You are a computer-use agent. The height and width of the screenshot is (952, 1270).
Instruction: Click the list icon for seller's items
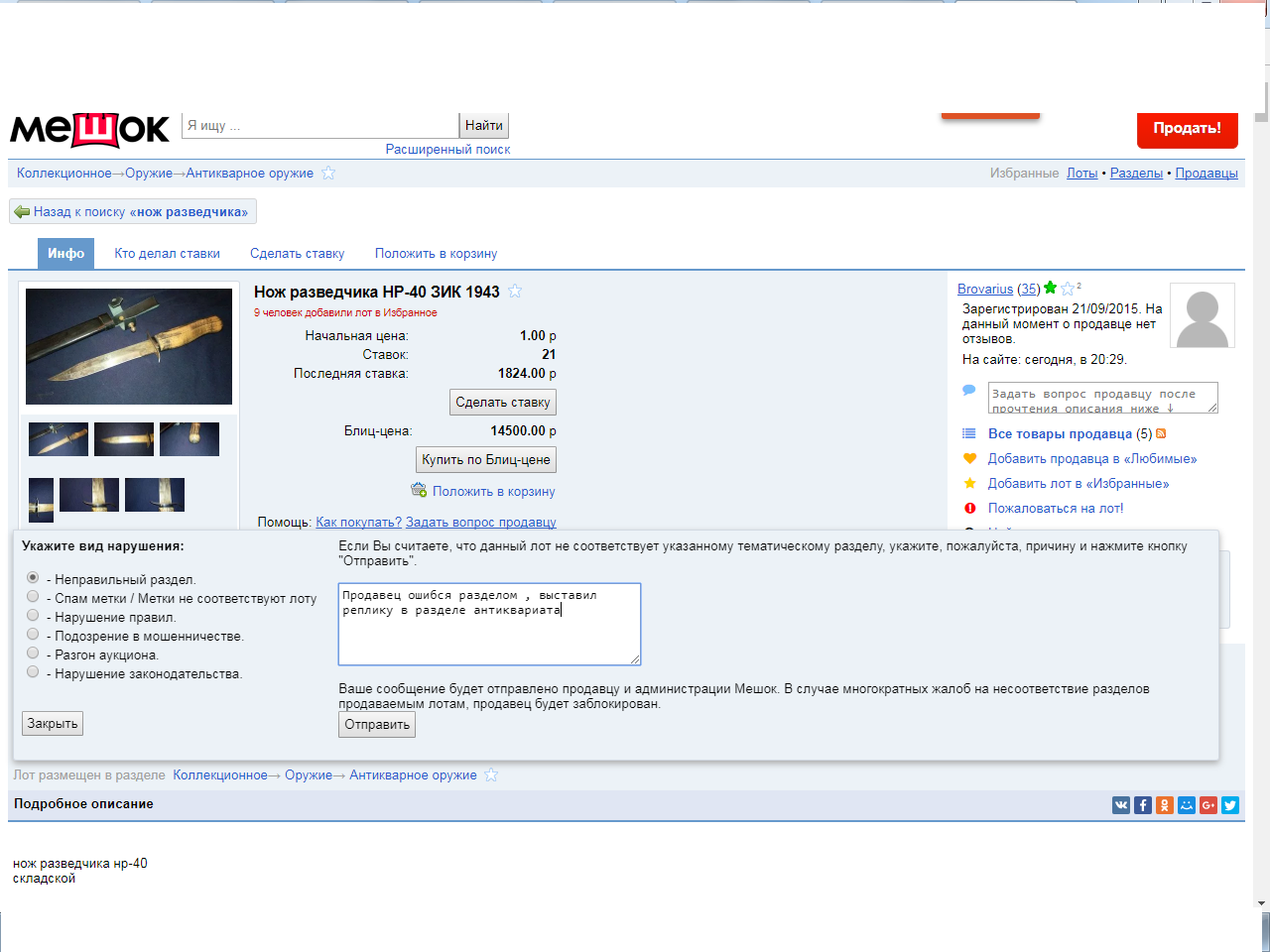point(969,433)
